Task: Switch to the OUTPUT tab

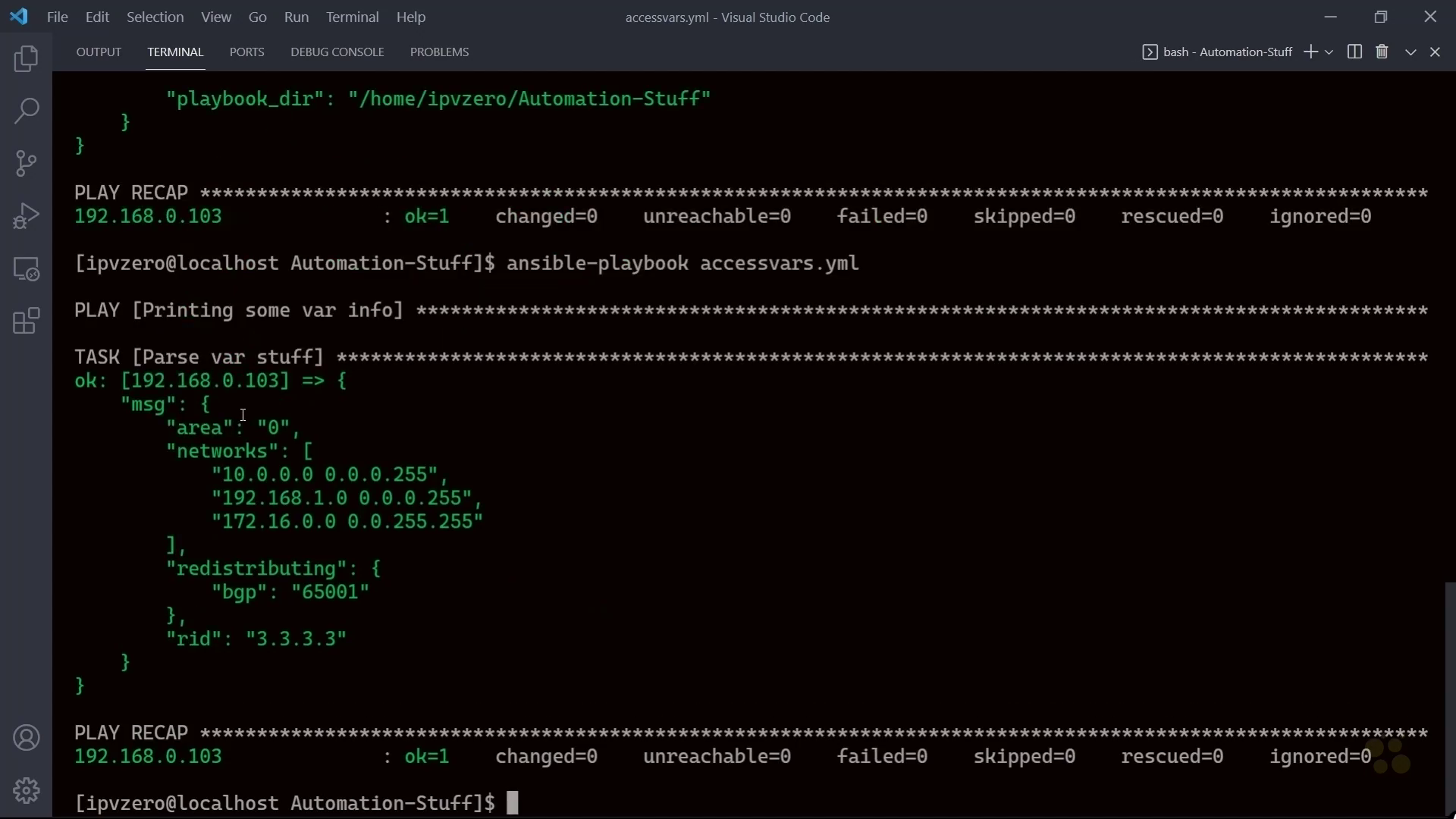Action: (99, 52)
